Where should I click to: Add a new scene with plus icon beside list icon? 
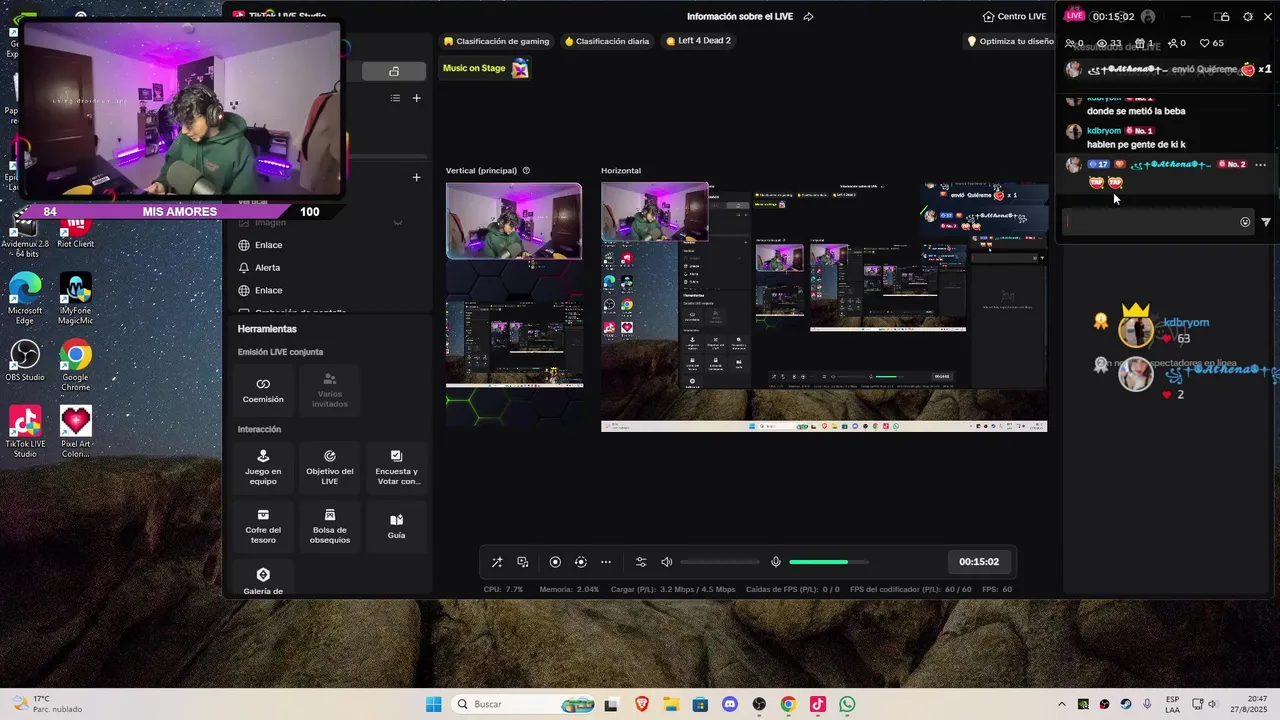(417, 98)
